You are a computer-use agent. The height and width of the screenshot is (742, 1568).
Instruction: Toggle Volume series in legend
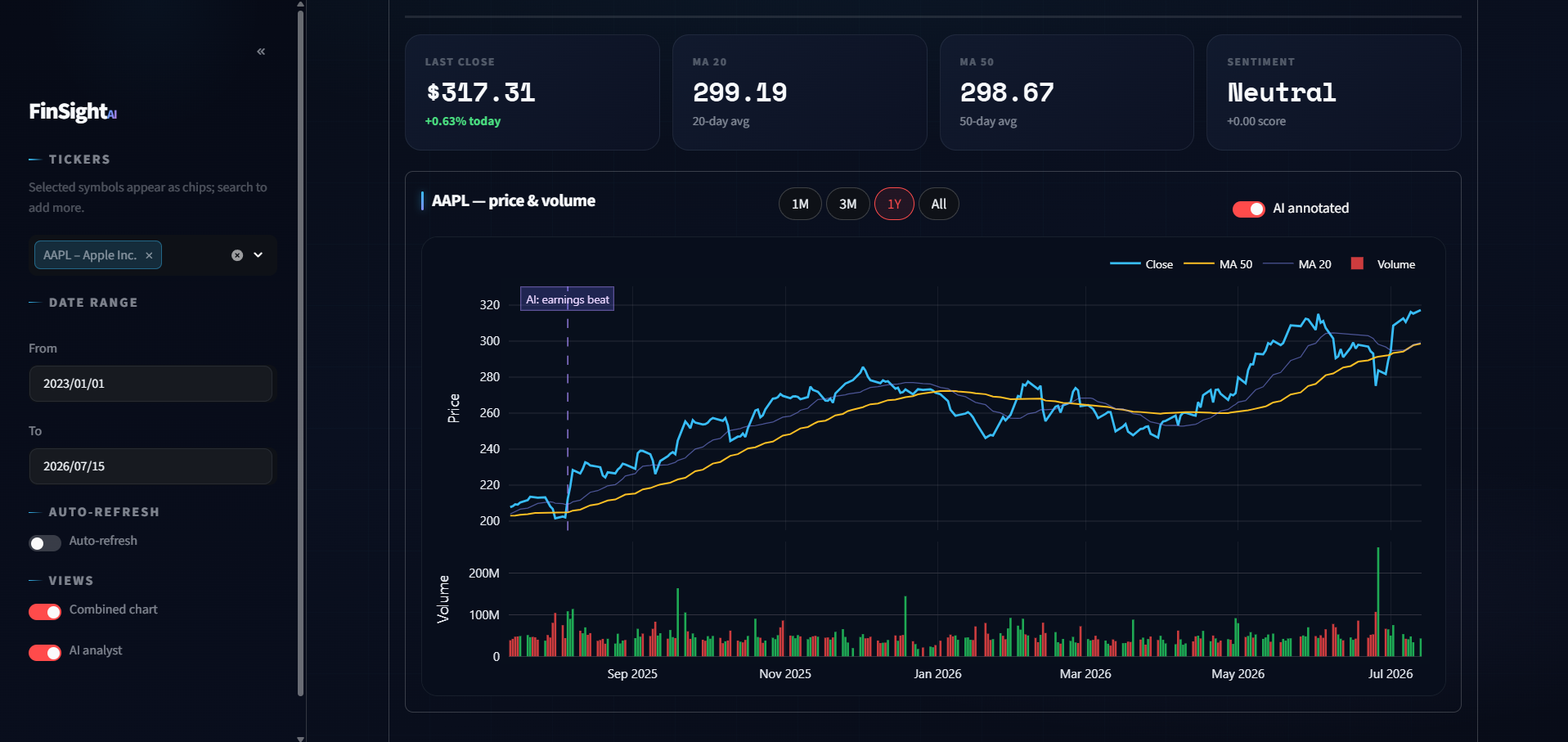click(x=1383, y=264)
